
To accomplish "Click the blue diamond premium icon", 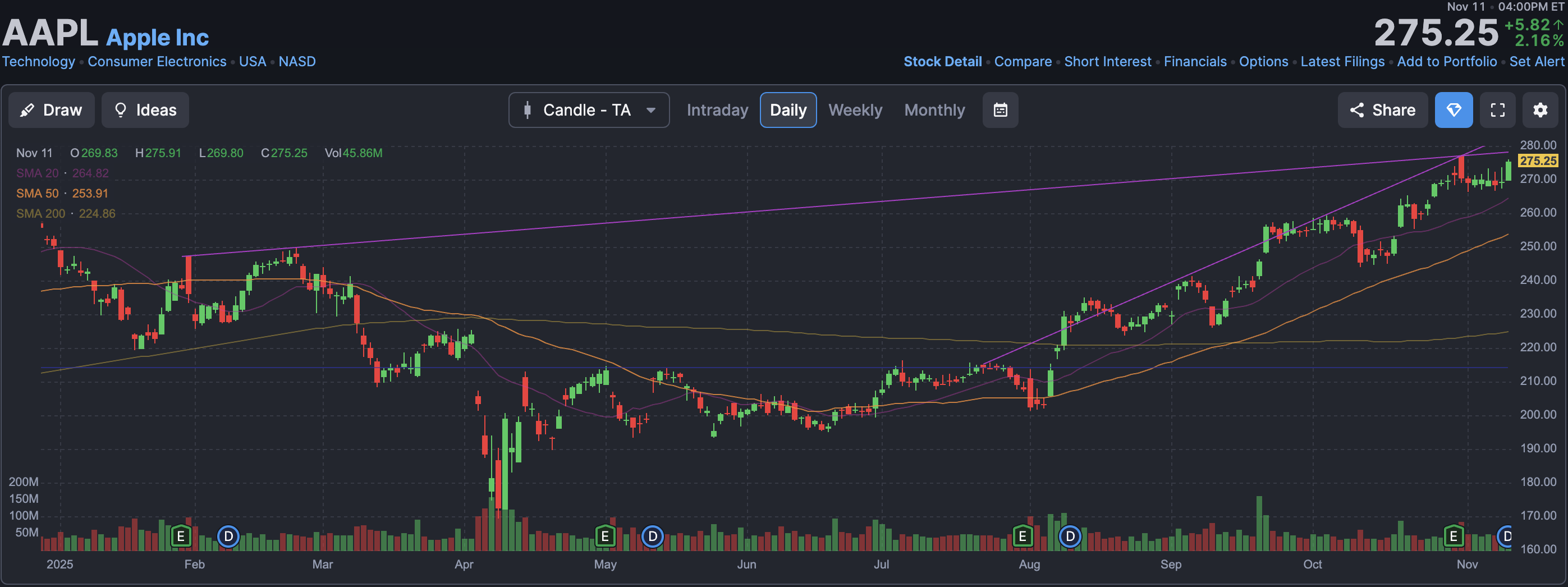I will (1454, 110).
